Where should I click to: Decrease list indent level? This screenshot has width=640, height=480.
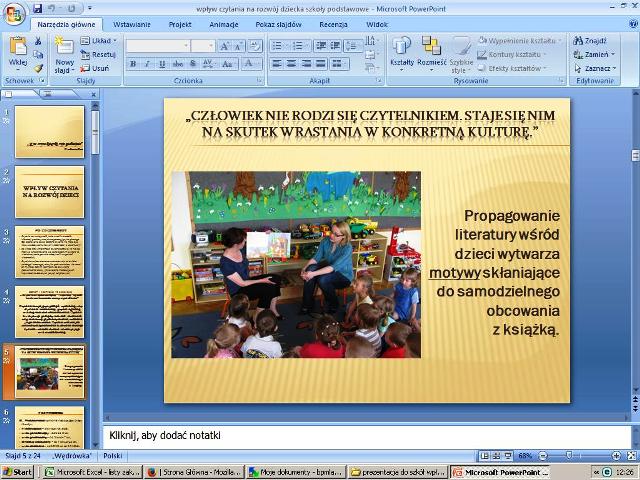[321, 46]
